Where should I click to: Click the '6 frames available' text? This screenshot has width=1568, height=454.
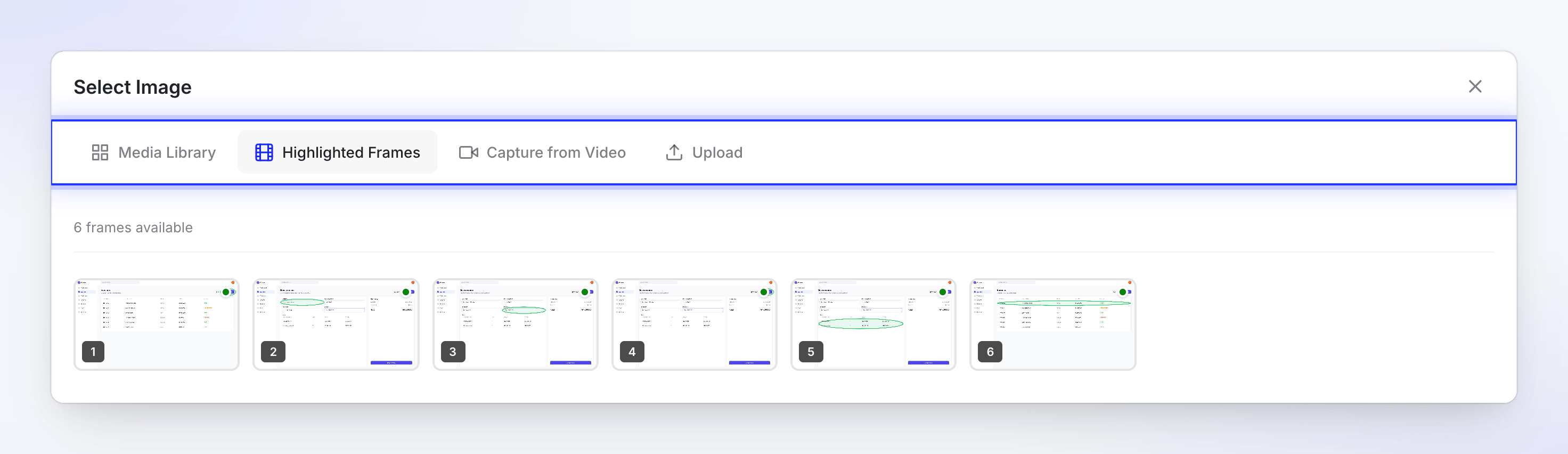(x=133, y=228)
